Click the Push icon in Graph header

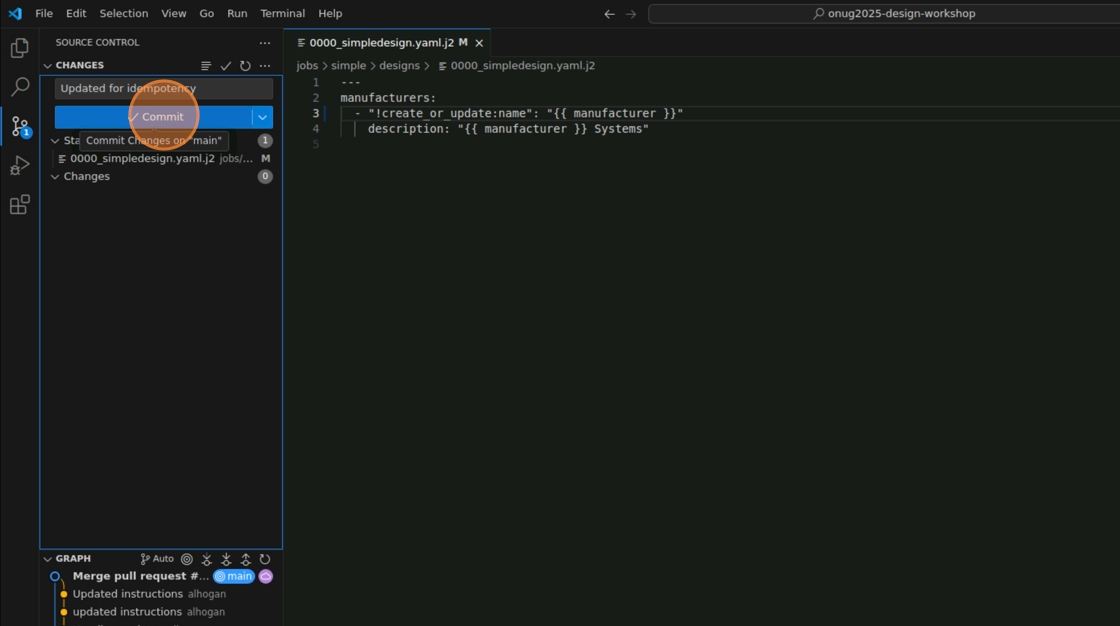point(246,559)
